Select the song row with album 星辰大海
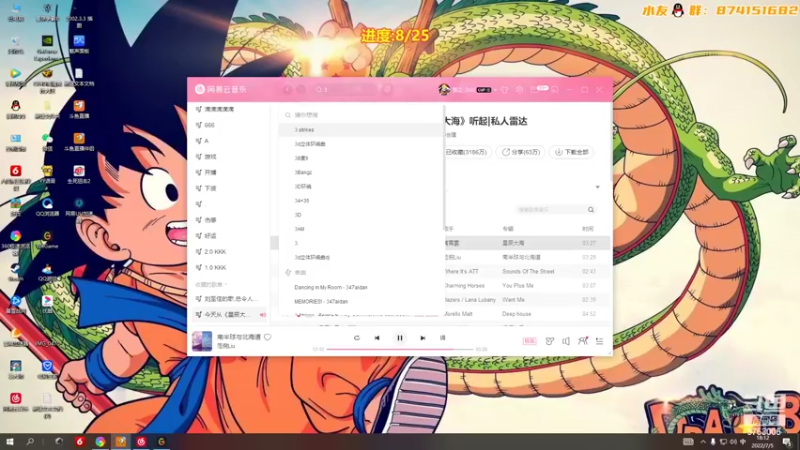 click(x=528, y=243)
